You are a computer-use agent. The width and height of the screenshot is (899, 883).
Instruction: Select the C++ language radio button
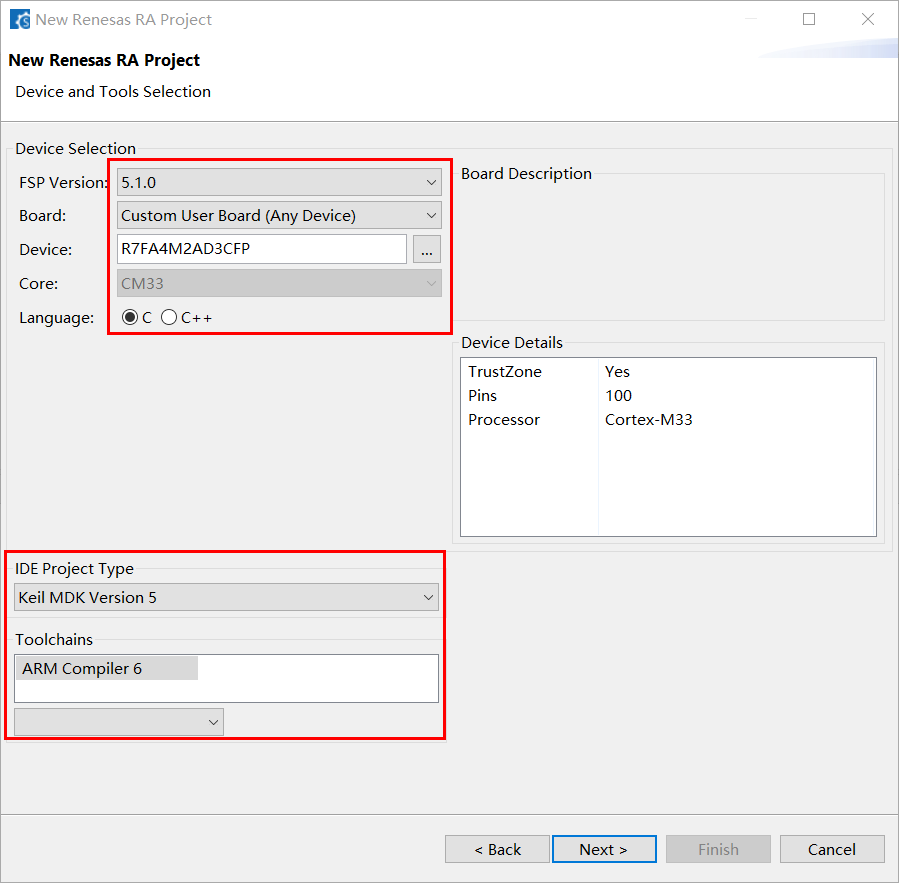tap(169, 317)
